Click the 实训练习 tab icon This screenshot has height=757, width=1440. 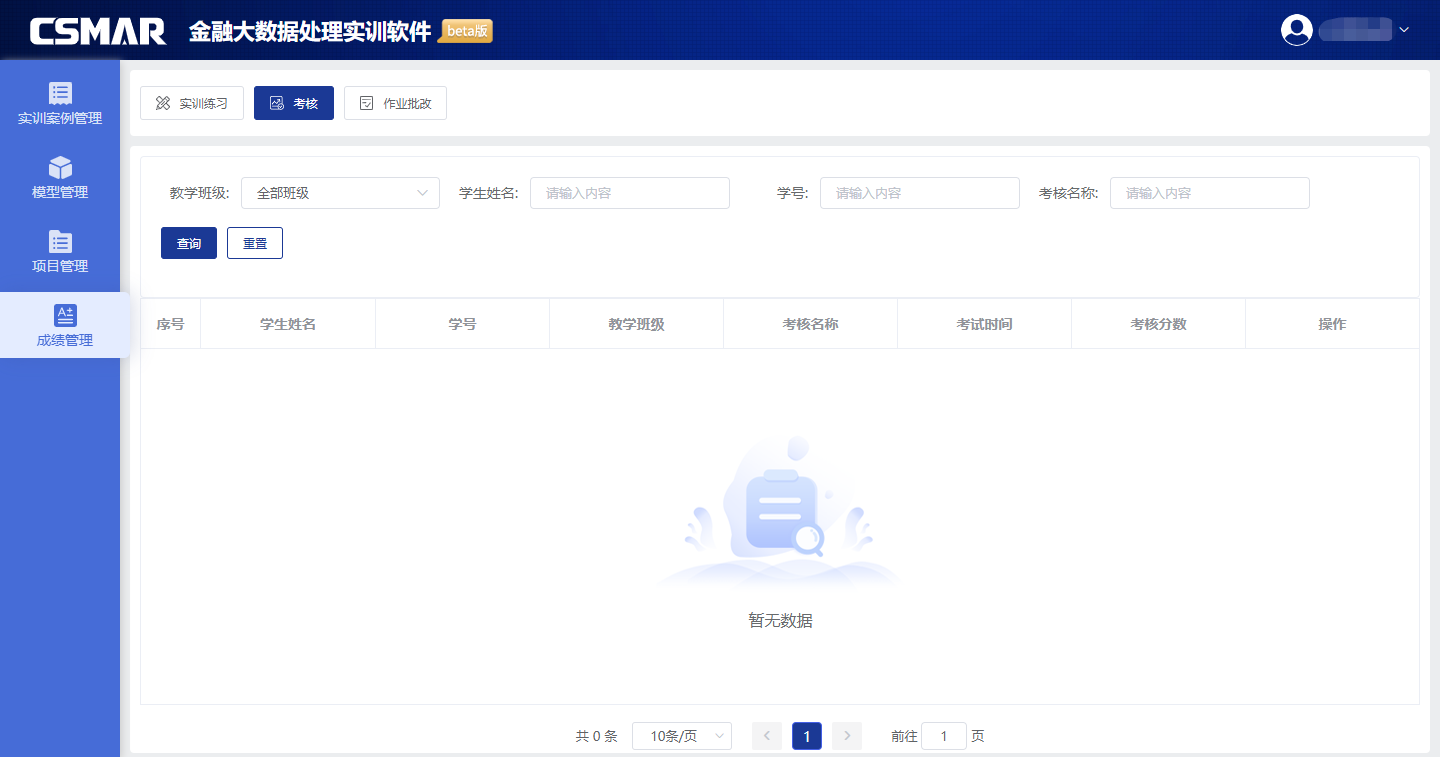163,103
